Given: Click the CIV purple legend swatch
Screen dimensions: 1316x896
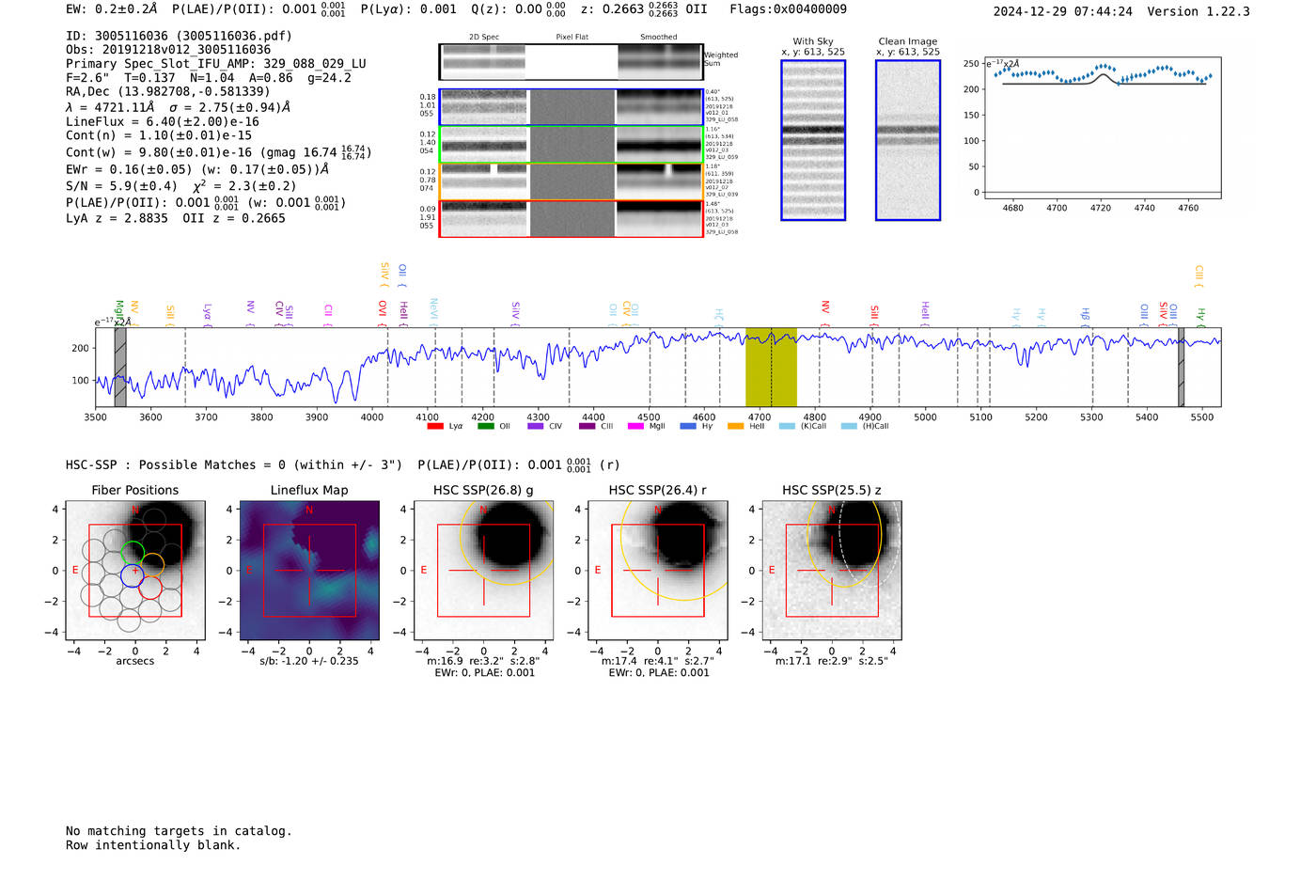Looking at the screenshot, I should 536,426.
